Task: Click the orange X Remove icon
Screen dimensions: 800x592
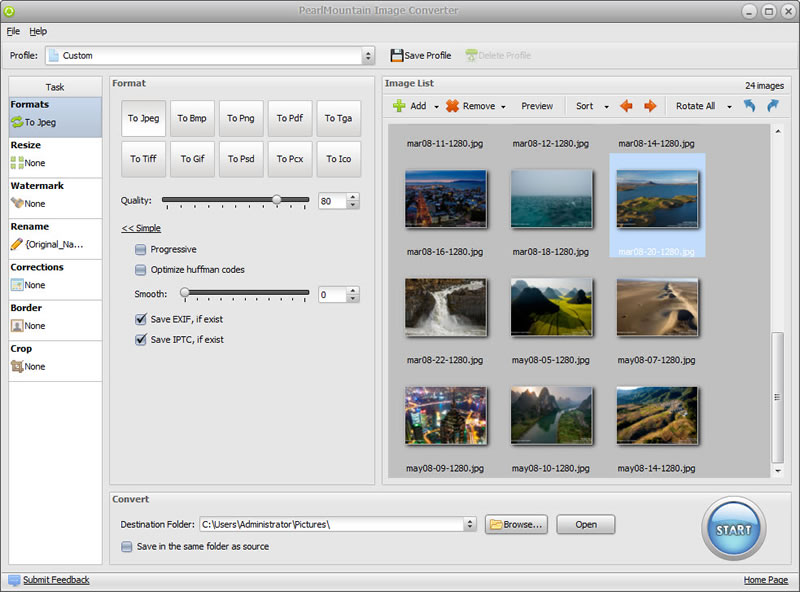Action: tap(452, 106)
